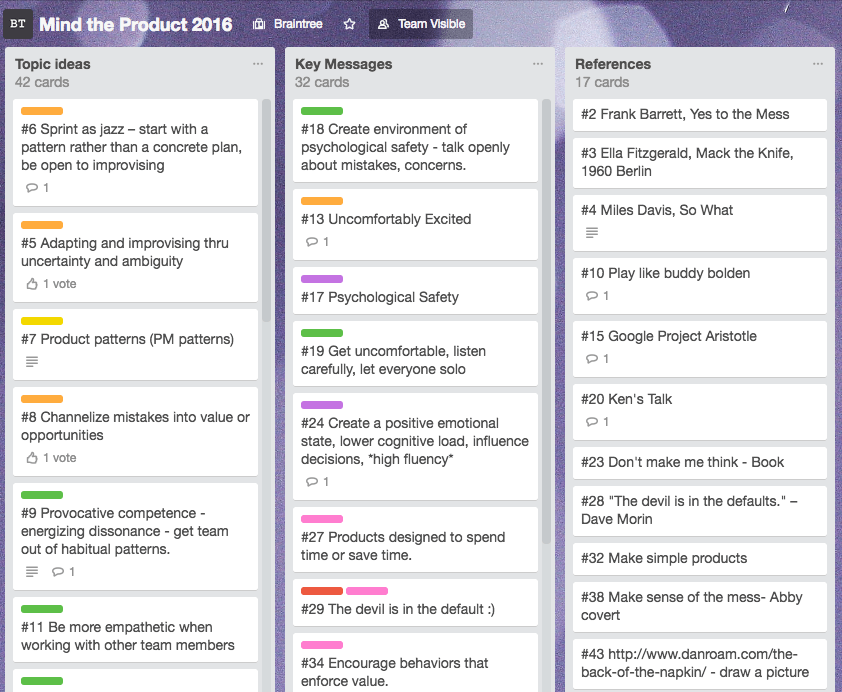The height and width of the screenshot is (692, 842).
Task: Click purple label on card #24
Action: [x=322, y=405]
